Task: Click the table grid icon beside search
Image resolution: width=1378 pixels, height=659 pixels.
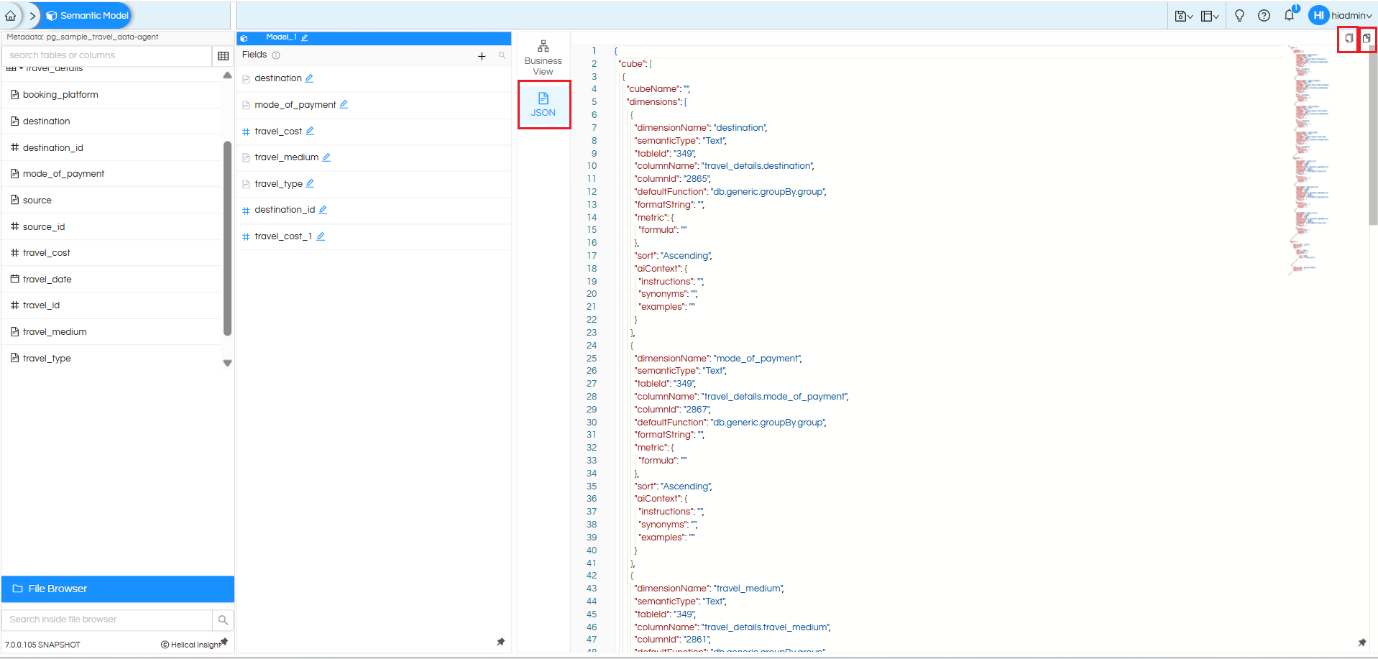Action: click(x=223, y=56)
